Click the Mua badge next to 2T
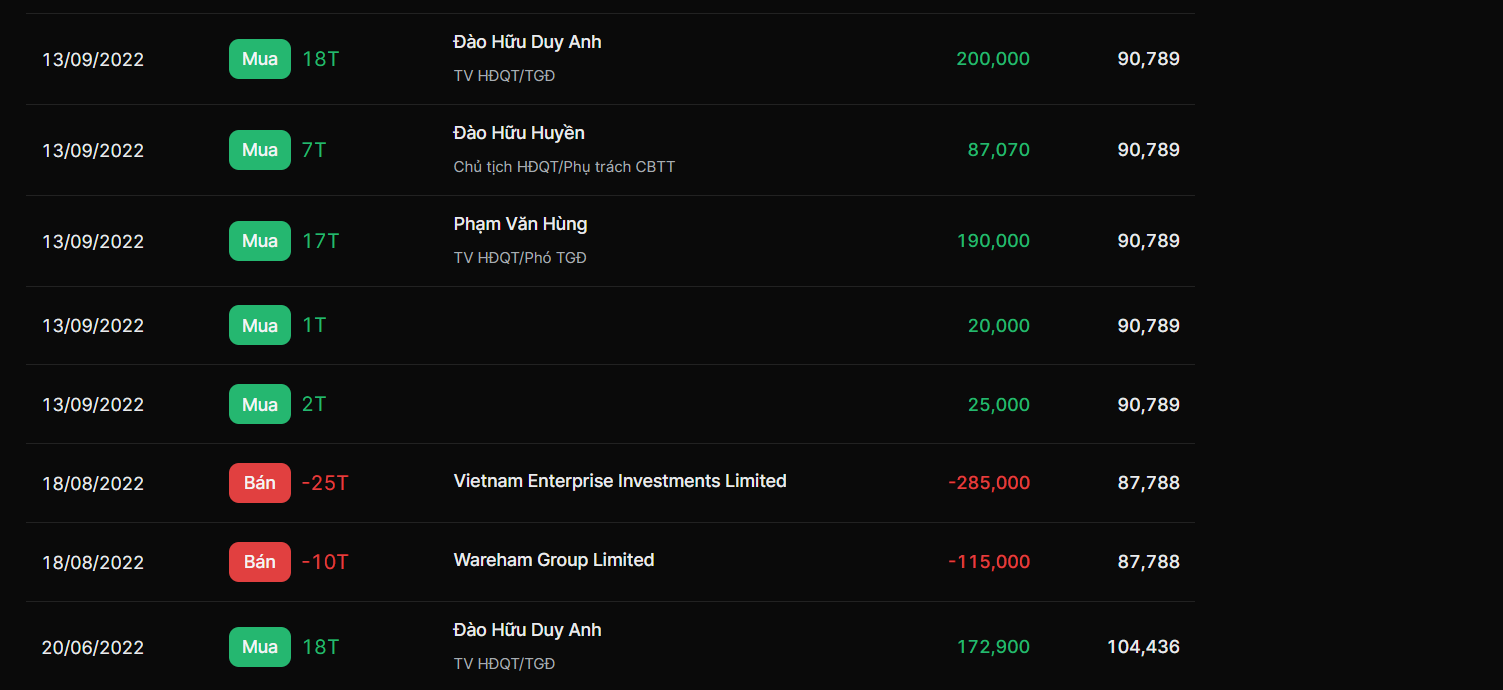 [x=260, y=404]
